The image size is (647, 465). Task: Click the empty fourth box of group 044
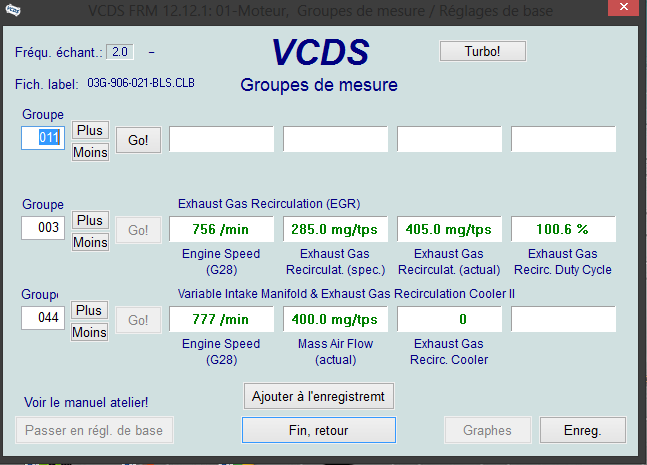(x=563, y=319)
